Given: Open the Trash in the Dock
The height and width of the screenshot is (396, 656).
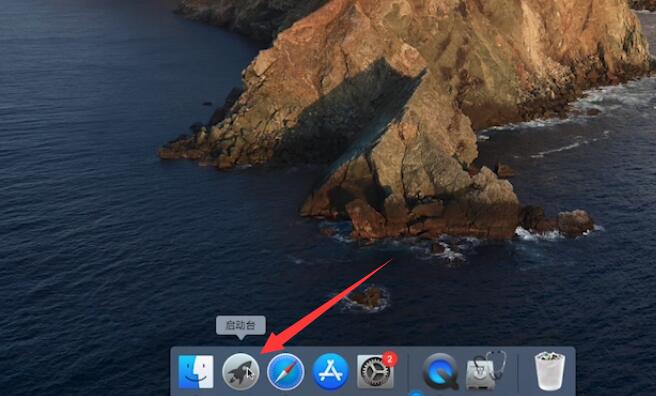Looking at the screenshot, I should [550, 371].
